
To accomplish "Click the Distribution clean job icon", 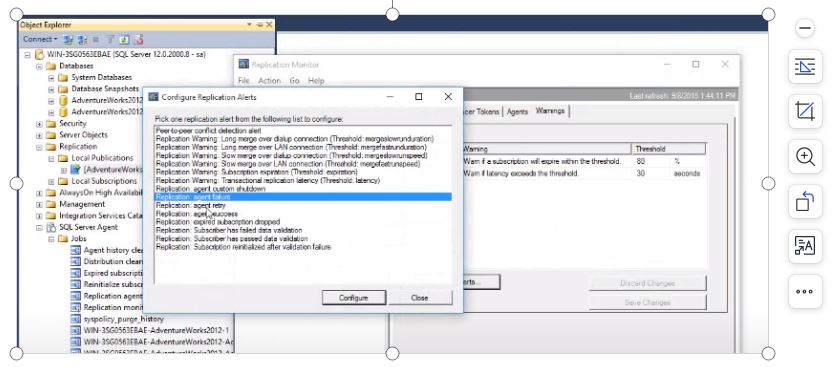I will pos(75,262).
